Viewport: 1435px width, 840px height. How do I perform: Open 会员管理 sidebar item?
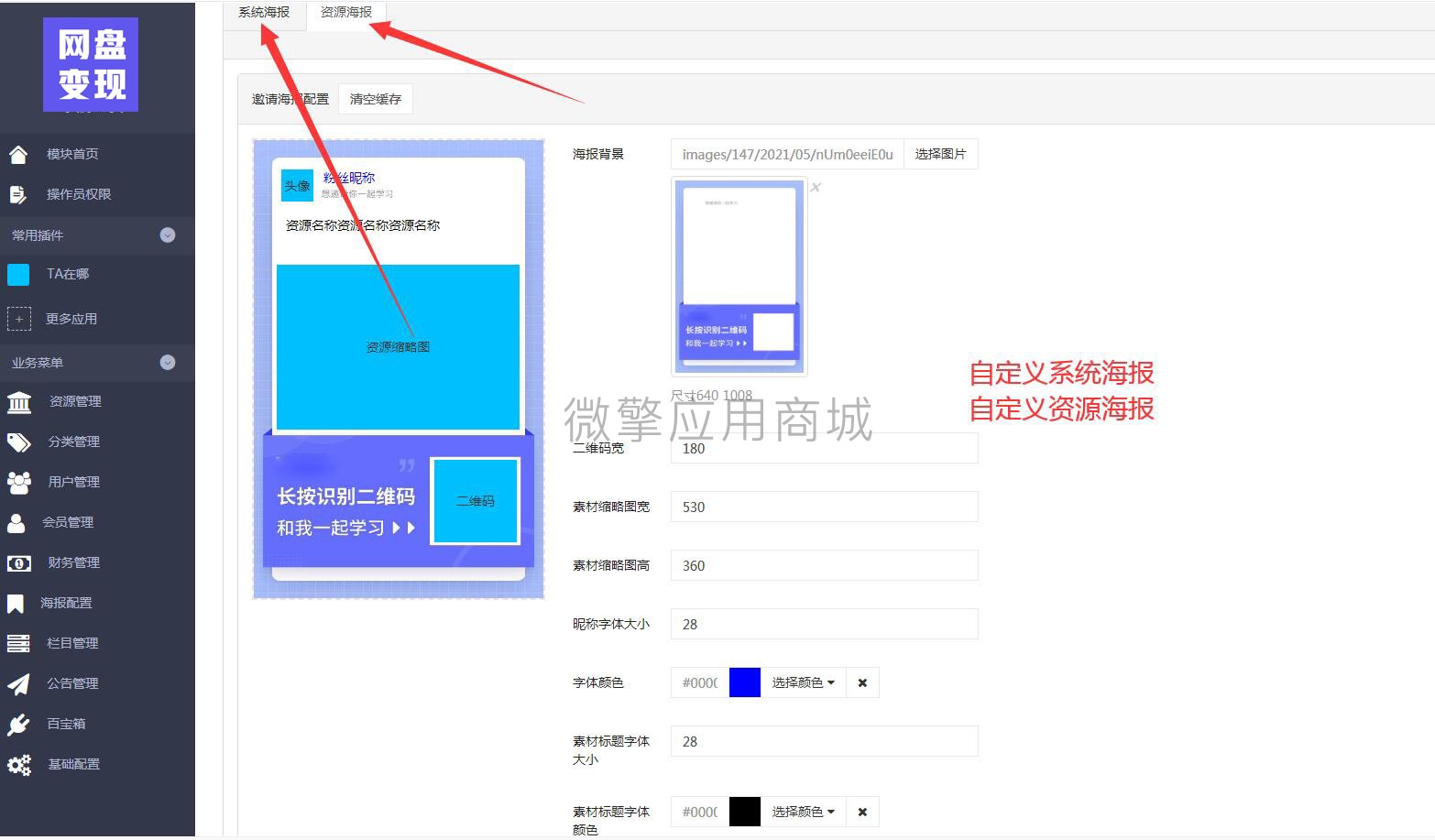[68, 522]
